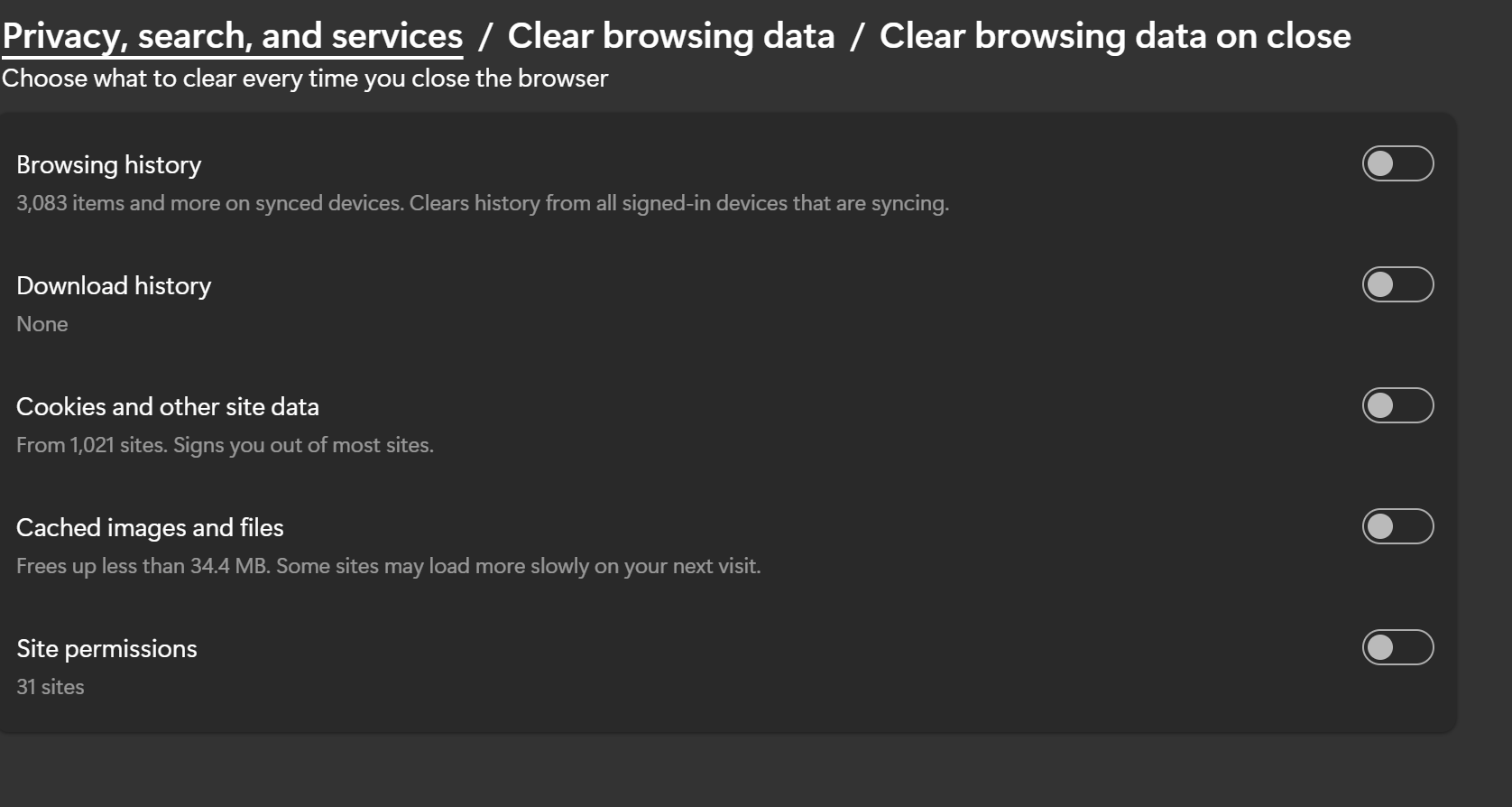Switch on Cached images and files
The width and height of the screenshot is (1512, 807).
pos(1397,526)
